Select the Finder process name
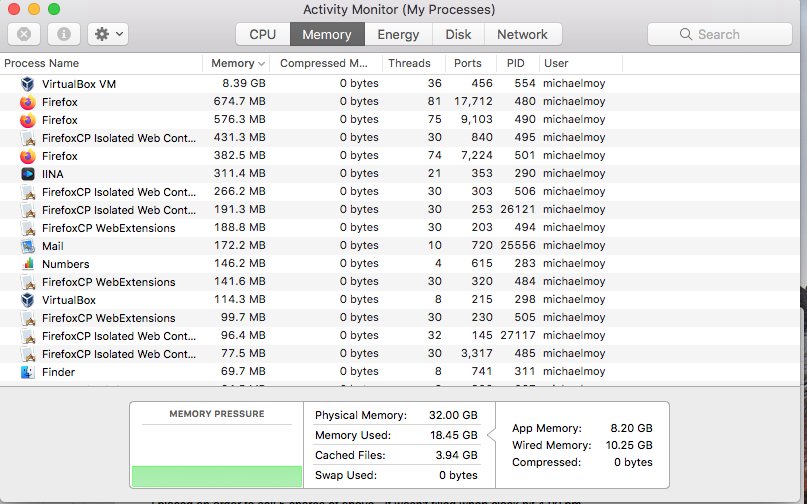This screenshot has height=504, width=807. (58, 372)
